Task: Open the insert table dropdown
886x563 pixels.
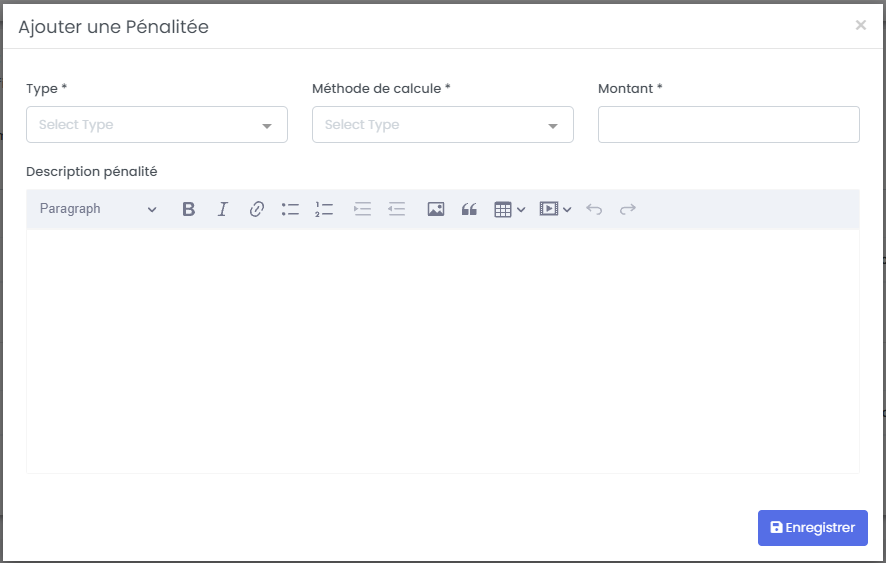Action: pos(509,209)
